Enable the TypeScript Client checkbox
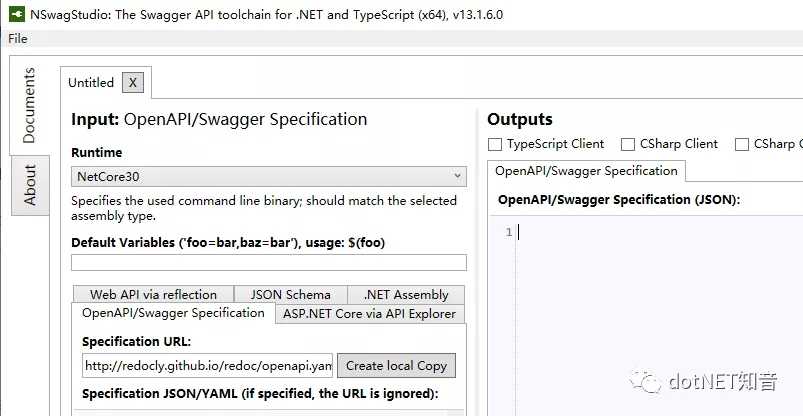The image size is (803, 416). (x=495, y=144)
